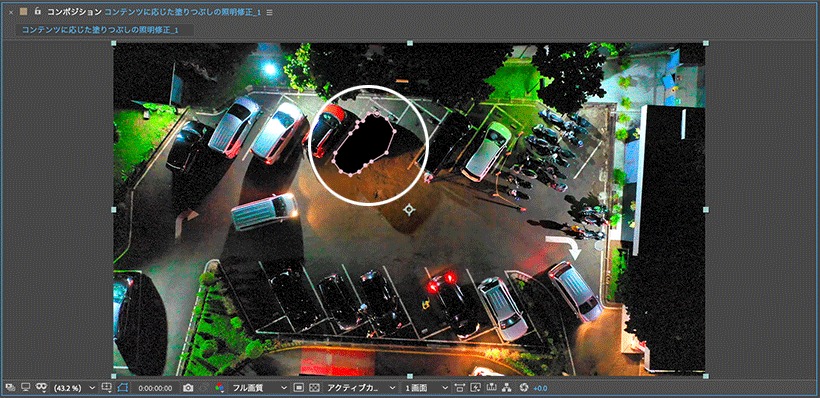Screen dimensions: 820x398
Task: Click the +0.0 exposure value
Action: (540, 388)
